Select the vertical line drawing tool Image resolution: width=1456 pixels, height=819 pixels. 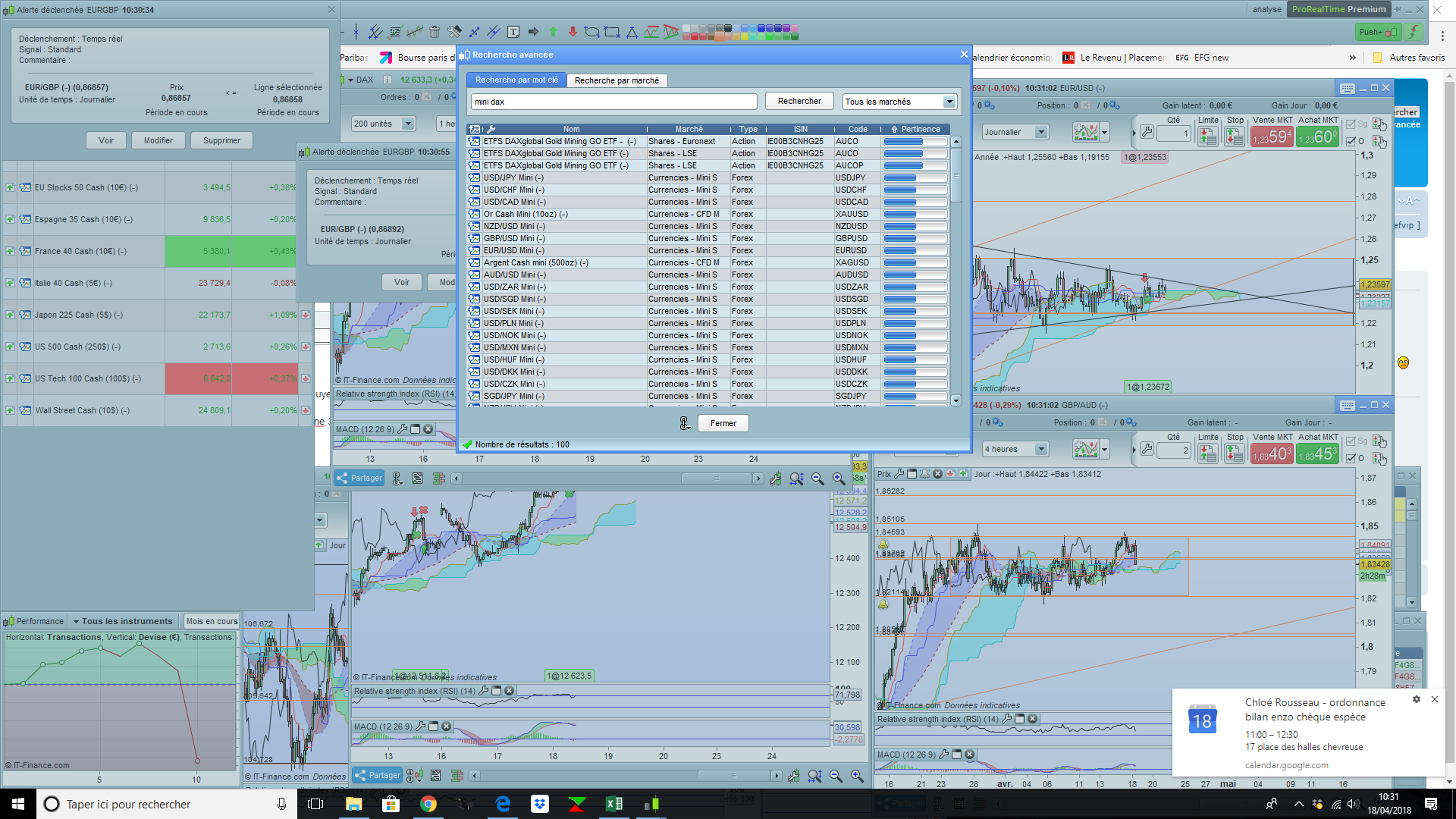coord(356,32)
